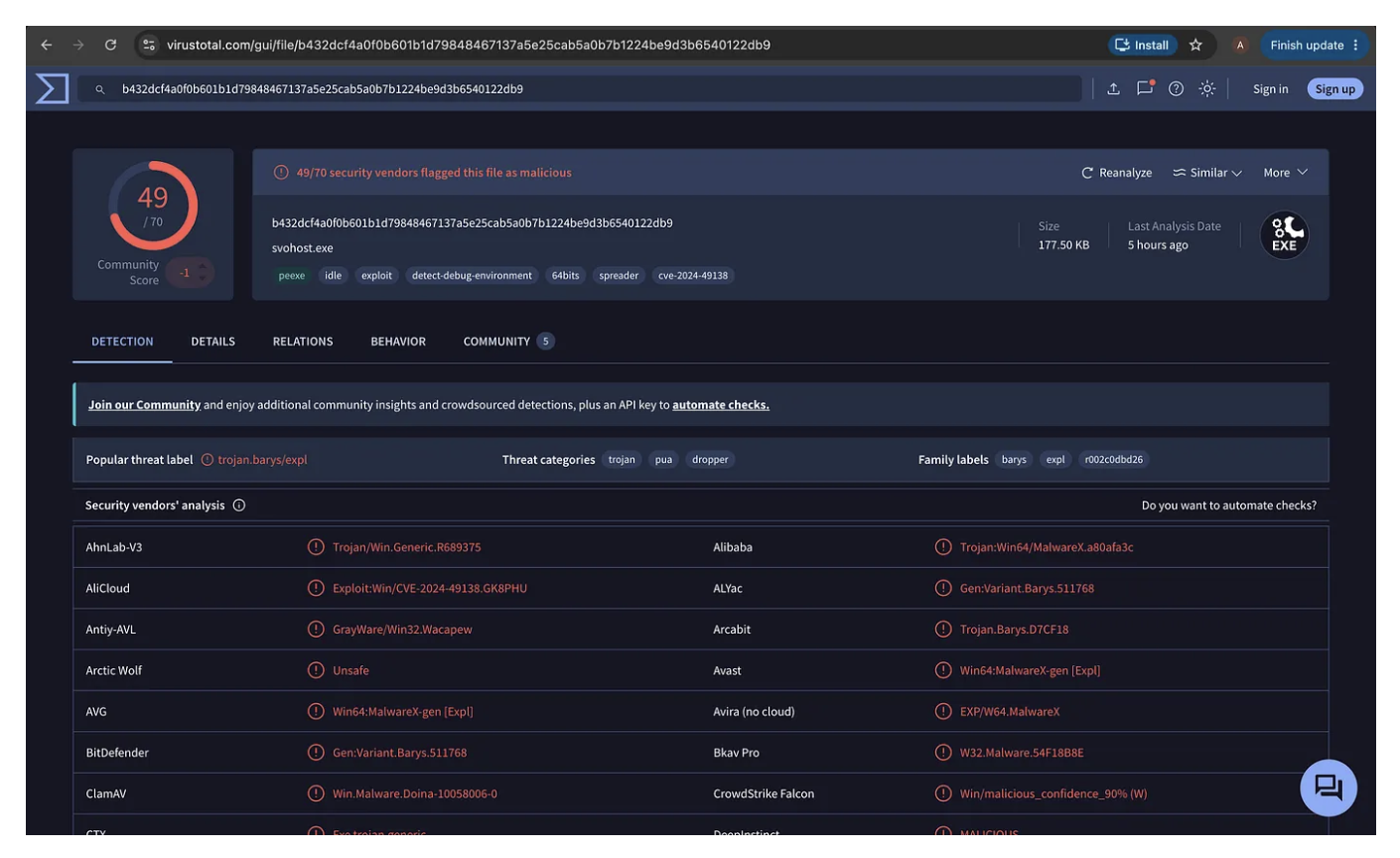
Task: Click Win.Malware.Doina-10058006-0 detection text
Action: (x=415, y=794)
